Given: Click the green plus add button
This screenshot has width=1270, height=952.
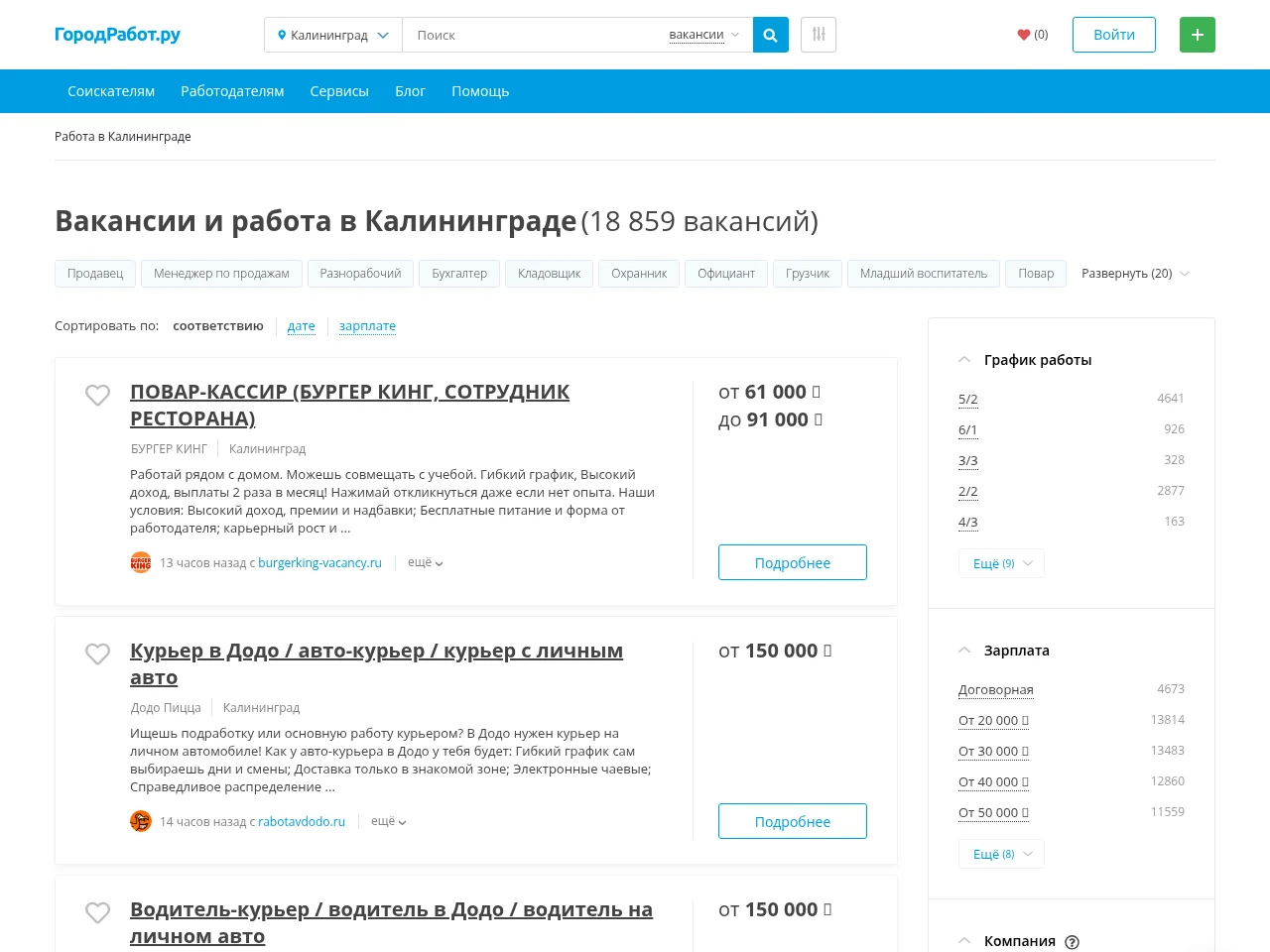Looking at the screenshot, I should (1197, 35).
